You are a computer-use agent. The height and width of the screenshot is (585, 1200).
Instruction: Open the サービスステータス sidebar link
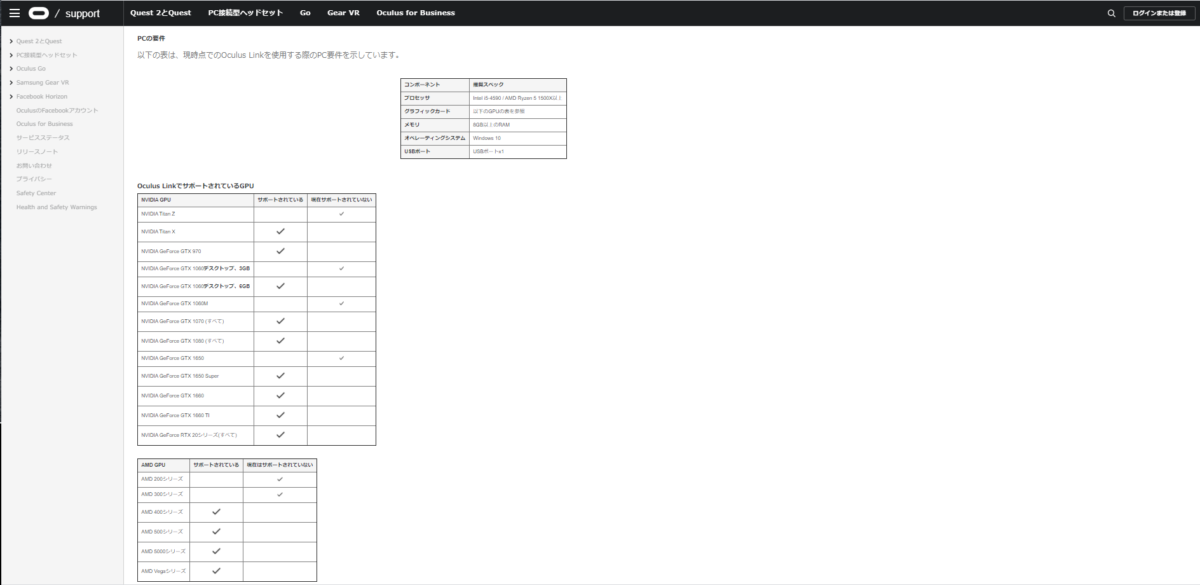pos(43,137)
